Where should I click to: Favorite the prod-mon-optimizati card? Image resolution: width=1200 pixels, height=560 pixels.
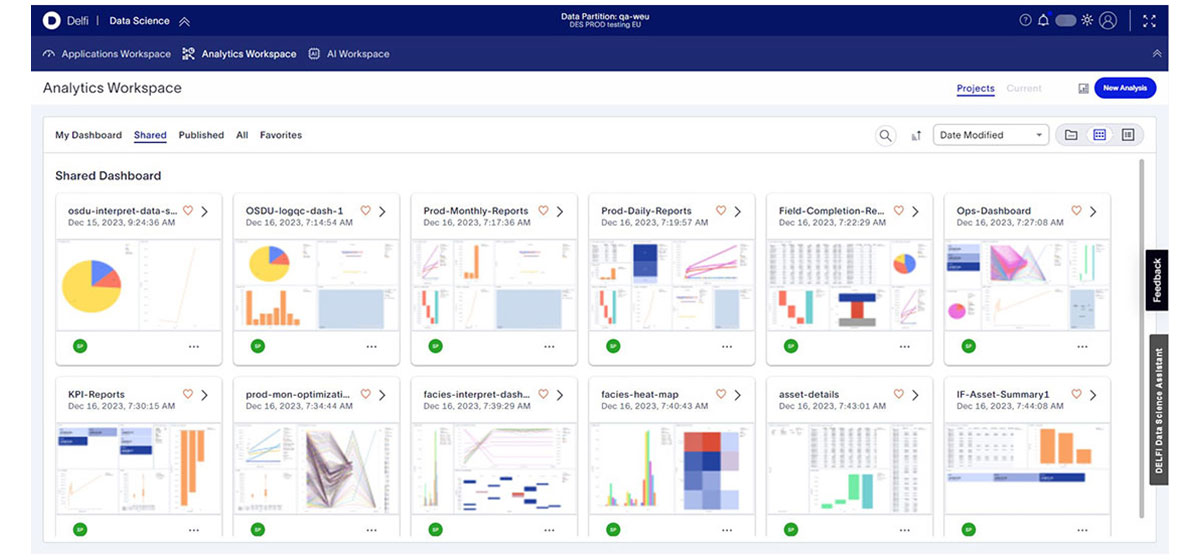tap(365, 394)
